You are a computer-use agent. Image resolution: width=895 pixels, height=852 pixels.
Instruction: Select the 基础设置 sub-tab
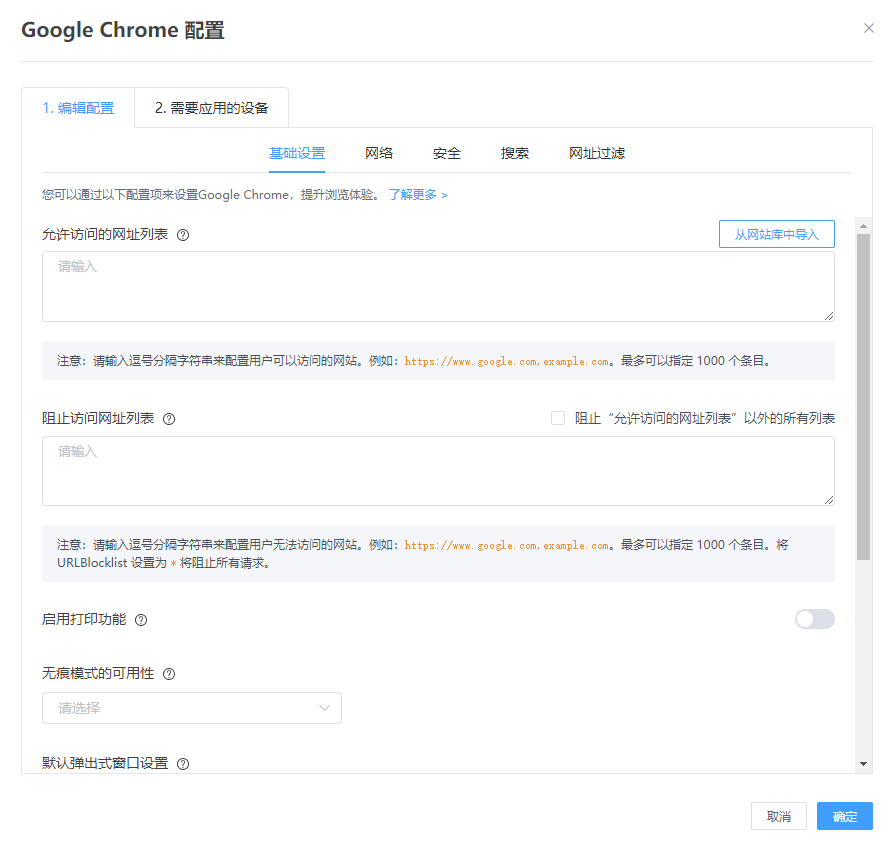[297, 154]
